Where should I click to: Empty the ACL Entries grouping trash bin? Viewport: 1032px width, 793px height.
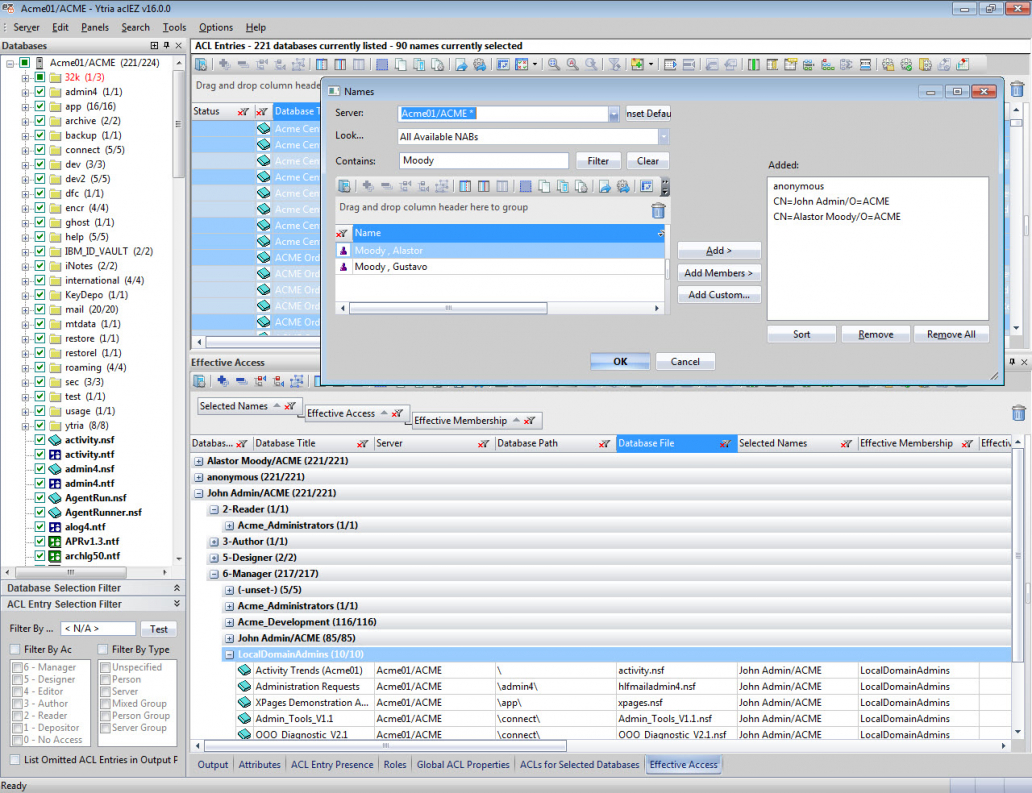coord(1017,89)
